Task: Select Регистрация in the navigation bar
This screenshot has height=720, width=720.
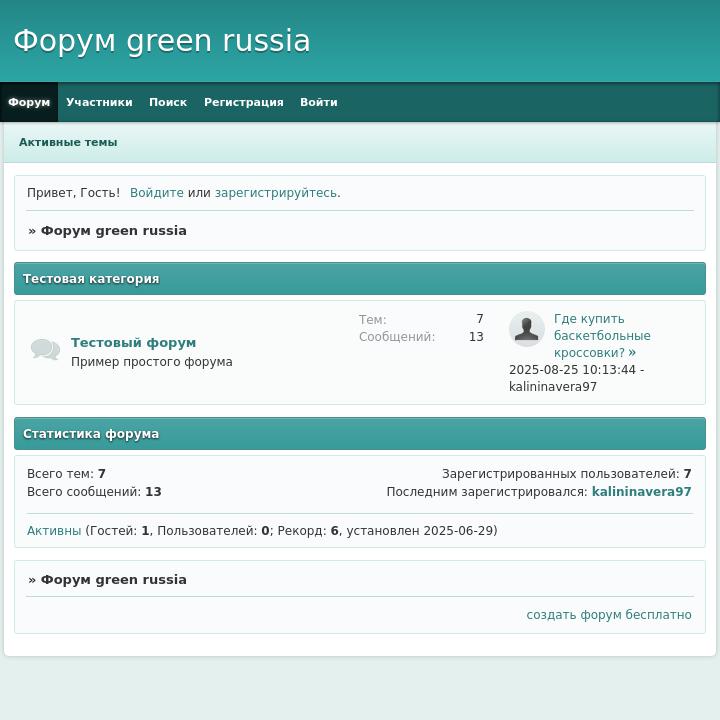Action: tap(243, 102)
